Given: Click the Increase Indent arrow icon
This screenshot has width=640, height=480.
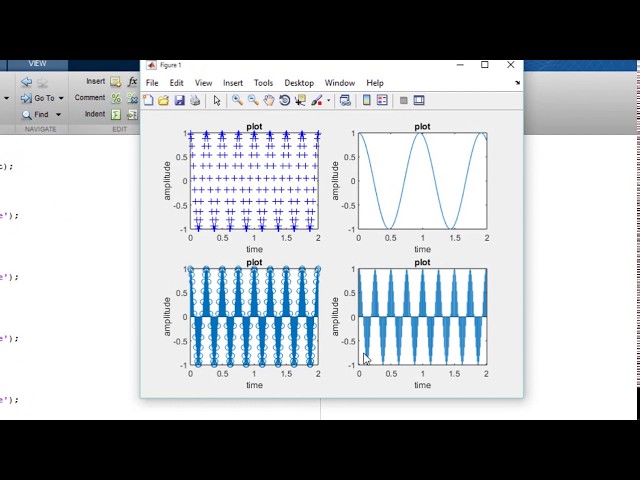Looking at the screenshot, I should pos(133,115).
